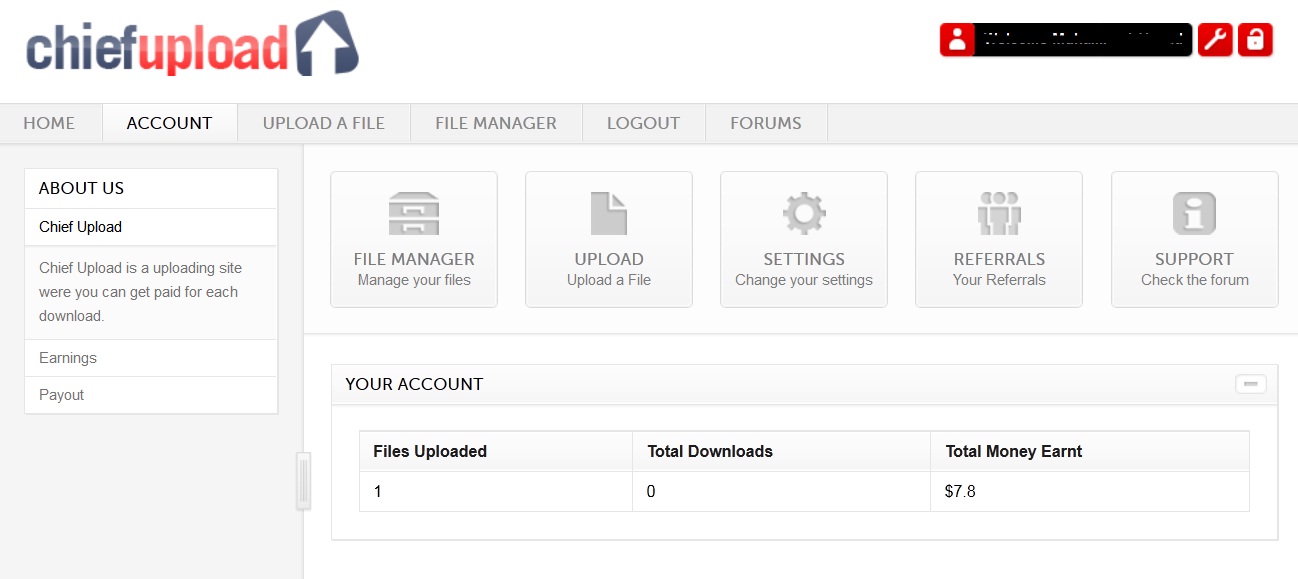Click the sidebar collapse handle
The height and width of the screenshot is (579, 1298).
click(x=304, y=481)
